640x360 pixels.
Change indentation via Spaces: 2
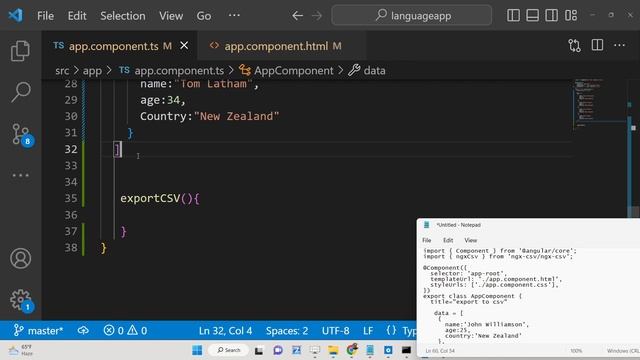coord(287,330)
